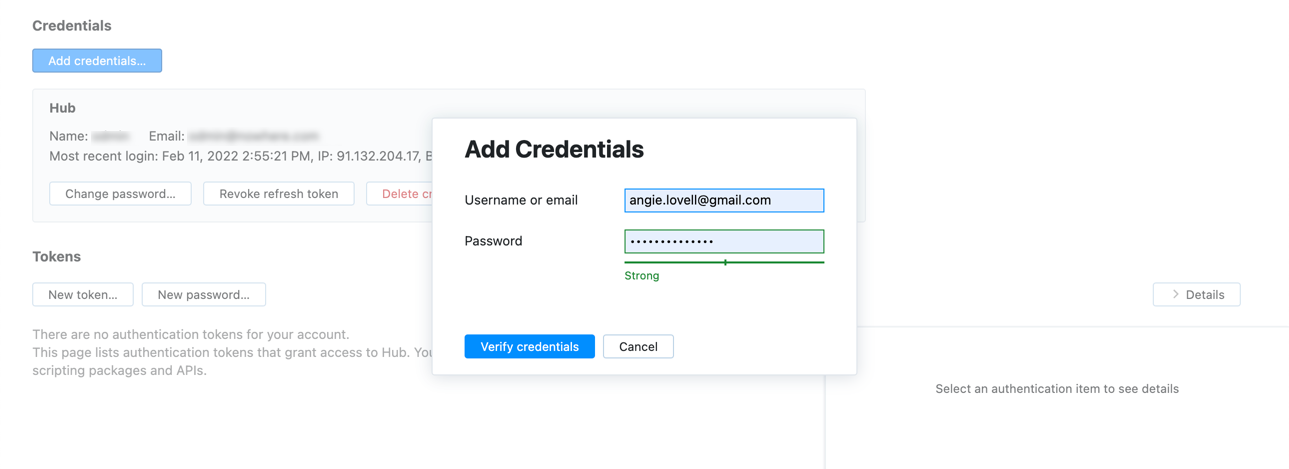1289x469 pixels.
Task: Focus the Username or email field
Action: [724, 200]
